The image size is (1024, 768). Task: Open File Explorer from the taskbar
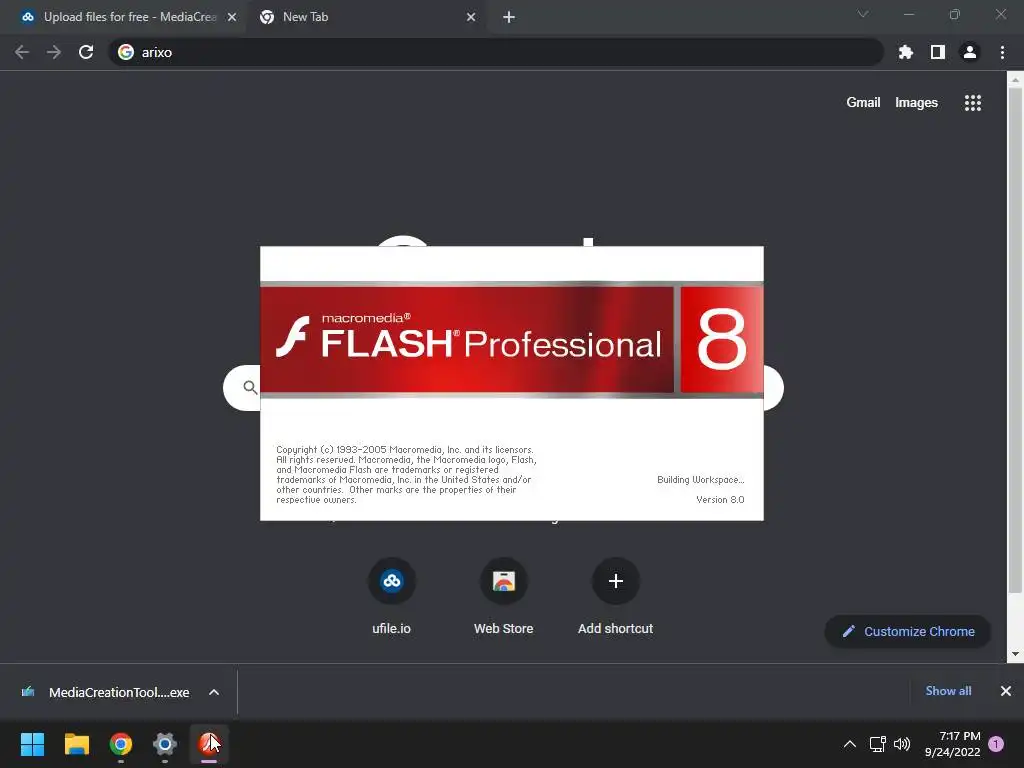click(76, 744)
